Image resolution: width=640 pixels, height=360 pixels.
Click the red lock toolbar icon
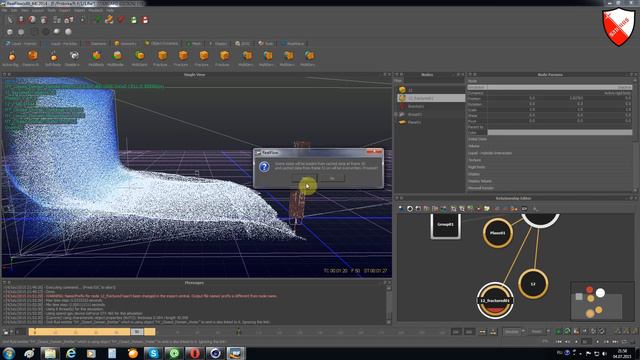tap(145, 20)
